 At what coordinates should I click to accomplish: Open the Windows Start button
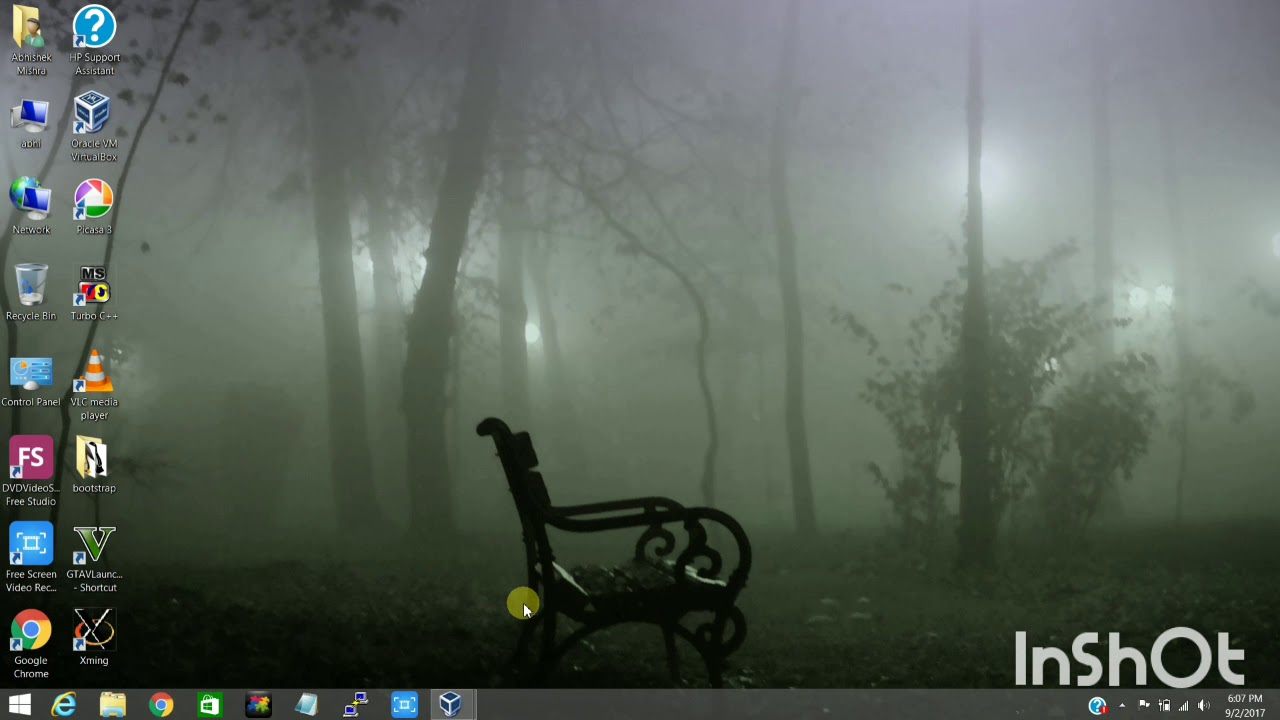(19, 705)
